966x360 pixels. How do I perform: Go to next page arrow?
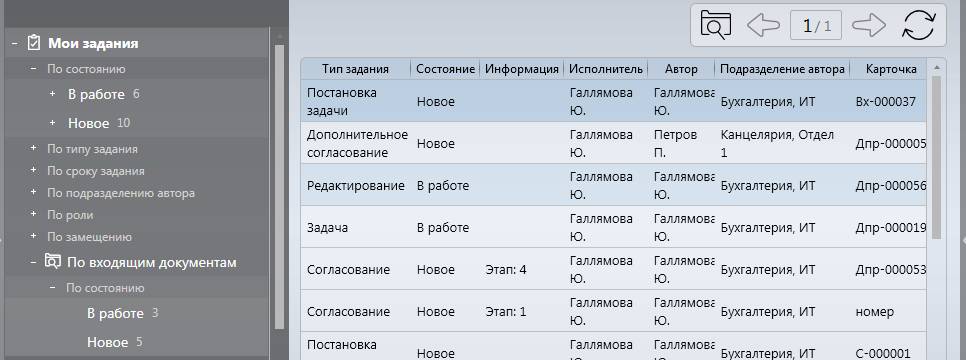(x=869, y=25)
